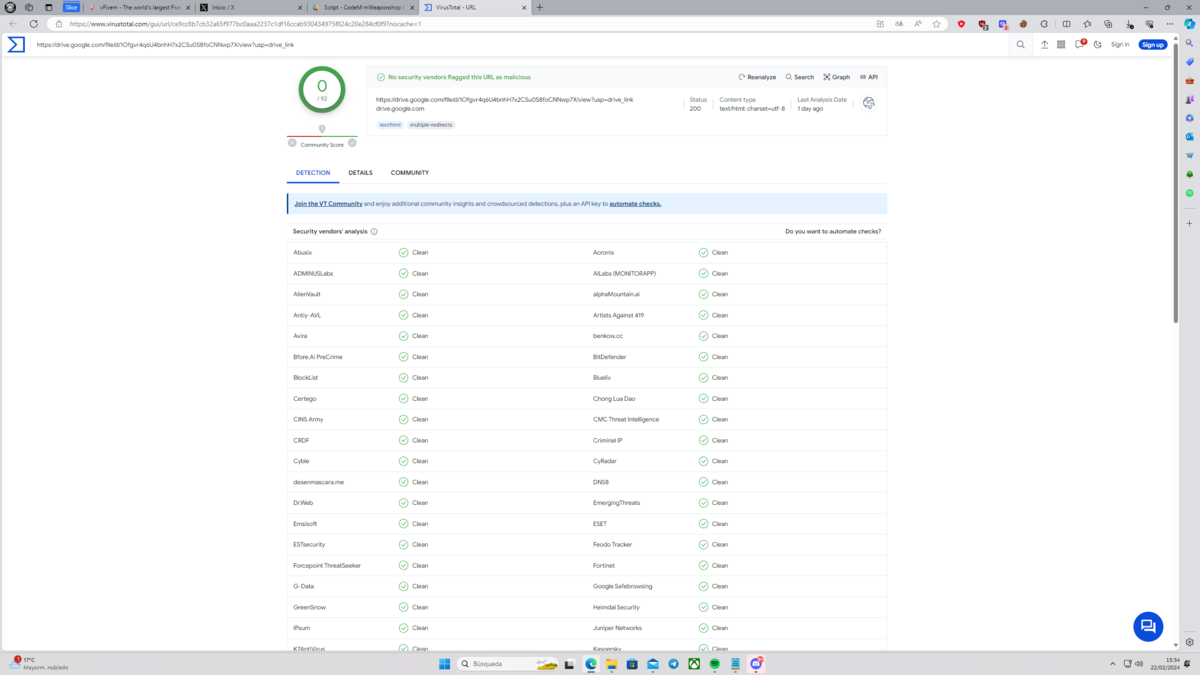
Task: Click the Sign up button
Action: click(x=1153, y=44)
